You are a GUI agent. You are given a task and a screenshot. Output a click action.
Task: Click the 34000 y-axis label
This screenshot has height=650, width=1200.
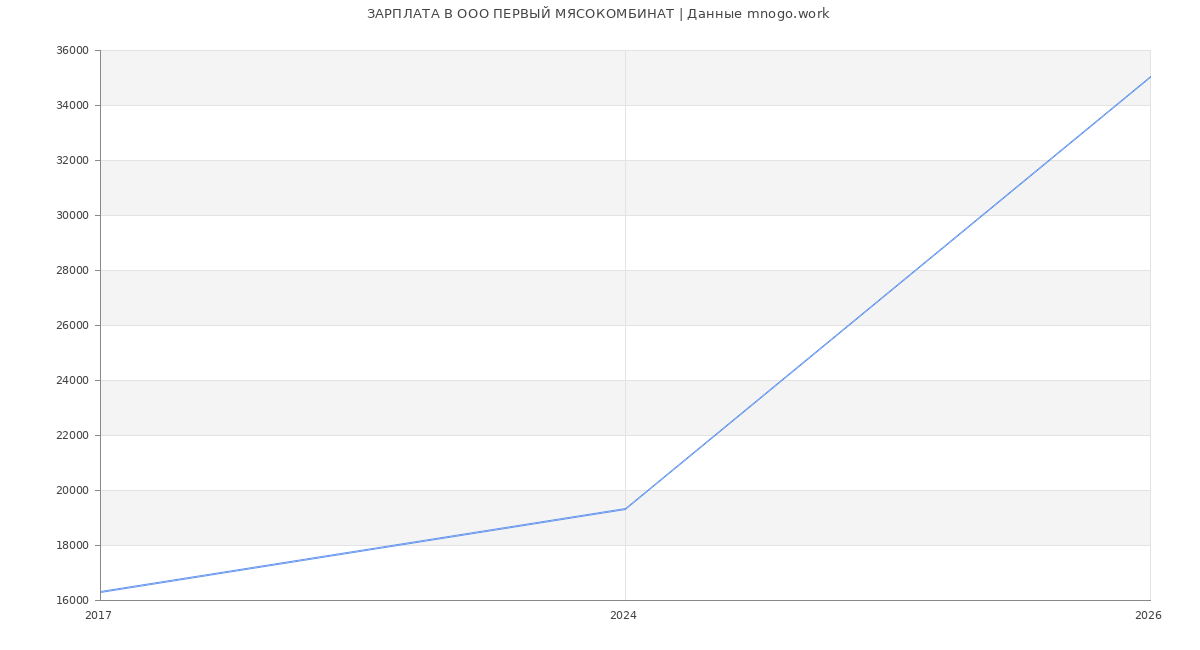click(x=72, y=106)
